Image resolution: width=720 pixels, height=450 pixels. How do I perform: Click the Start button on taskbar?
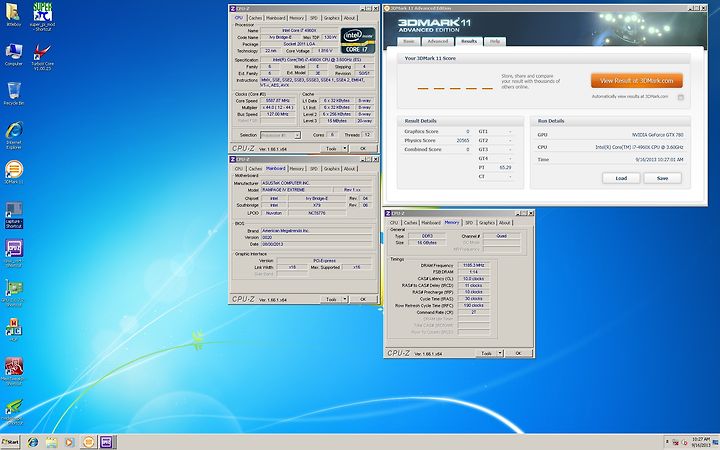coord(10,442)
